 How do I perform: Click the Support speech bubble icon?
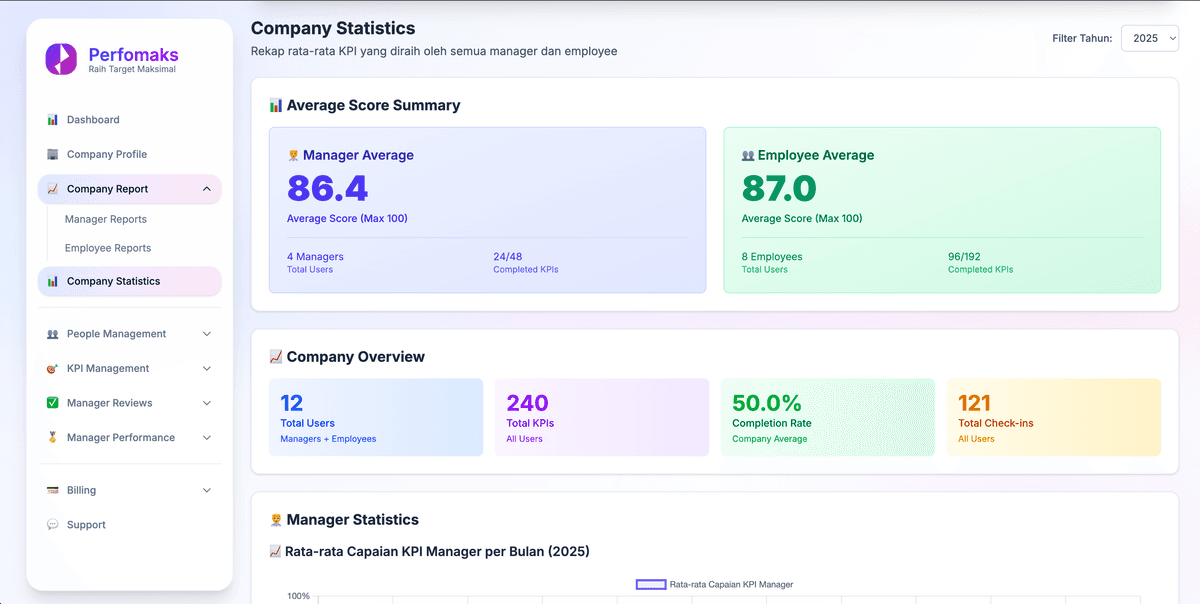(x=53, y=525)
